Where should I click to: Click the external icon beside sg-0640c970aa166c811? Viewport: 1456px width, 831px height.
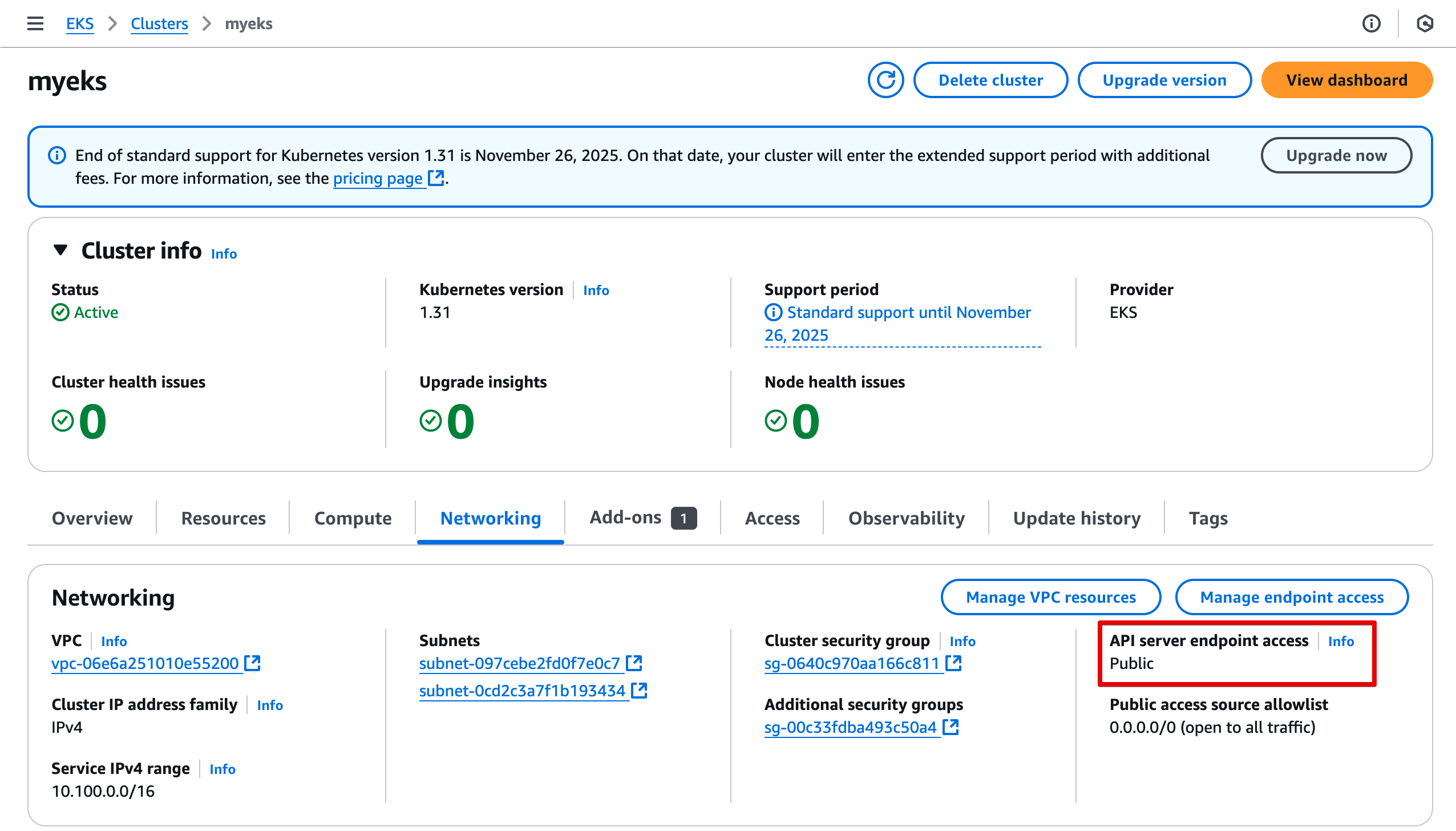point(953,663)
